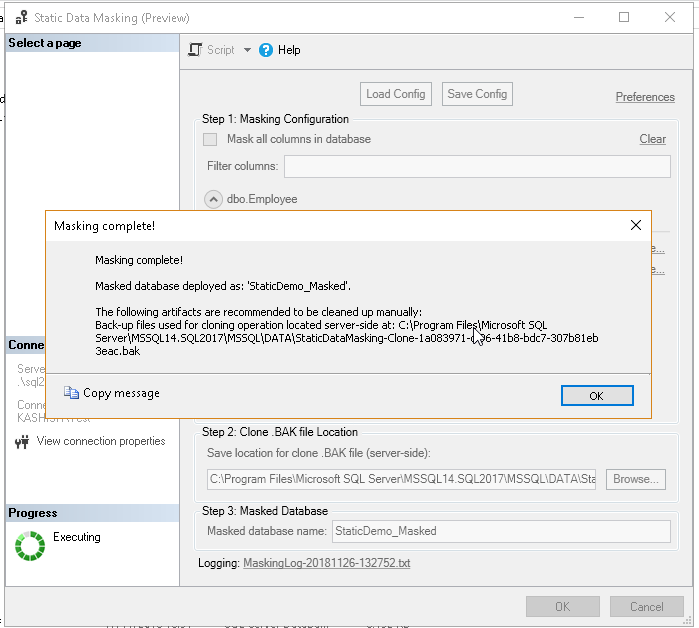Click the Static Data Masking title icon

pos(21,18)
